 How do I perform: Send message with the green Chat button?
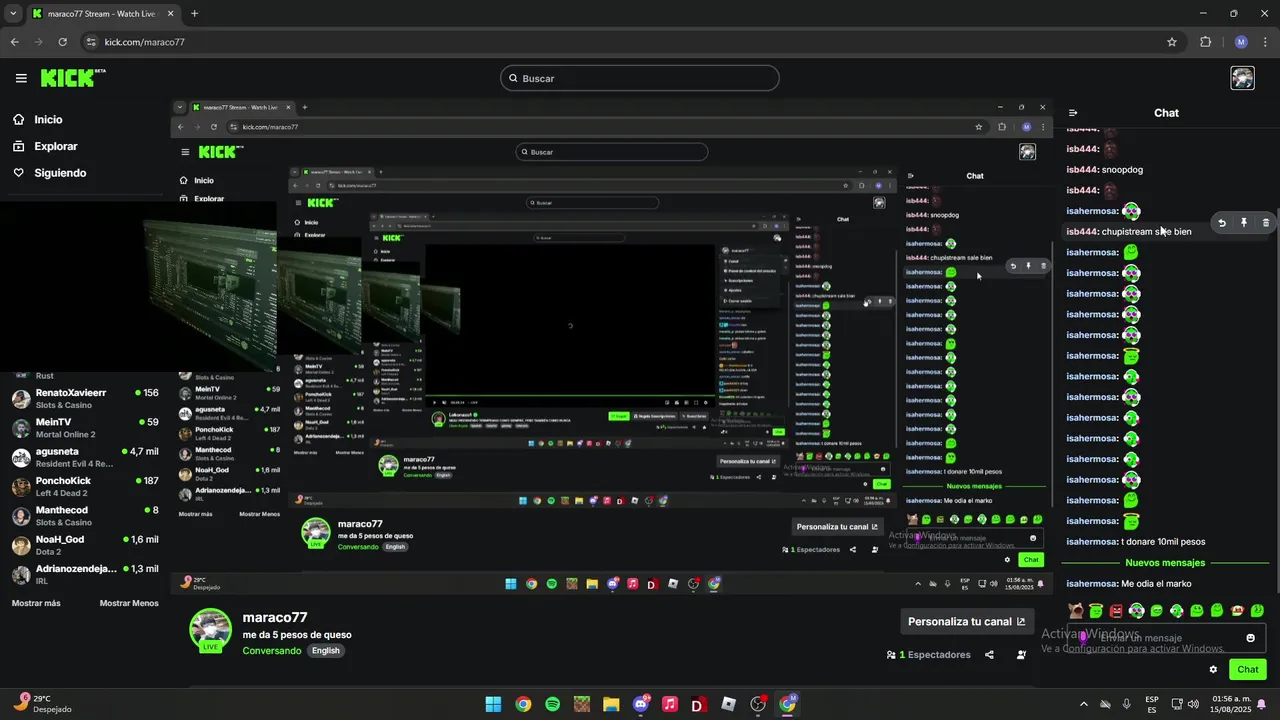[1247, 670]
